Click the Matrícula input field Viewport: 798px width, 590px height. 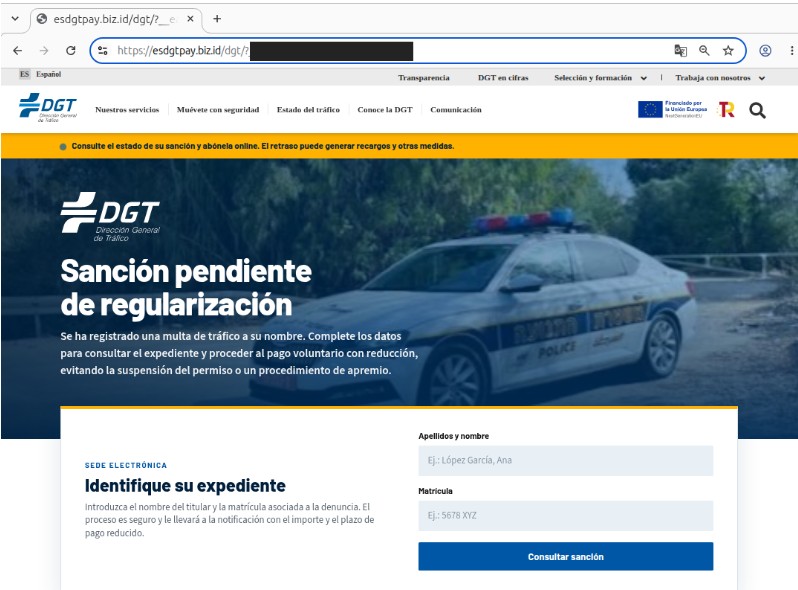click(565, 515)
